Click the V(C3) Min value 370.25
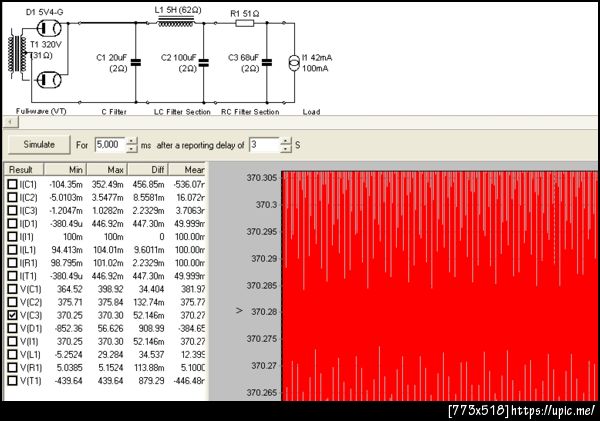 [70, 315]
